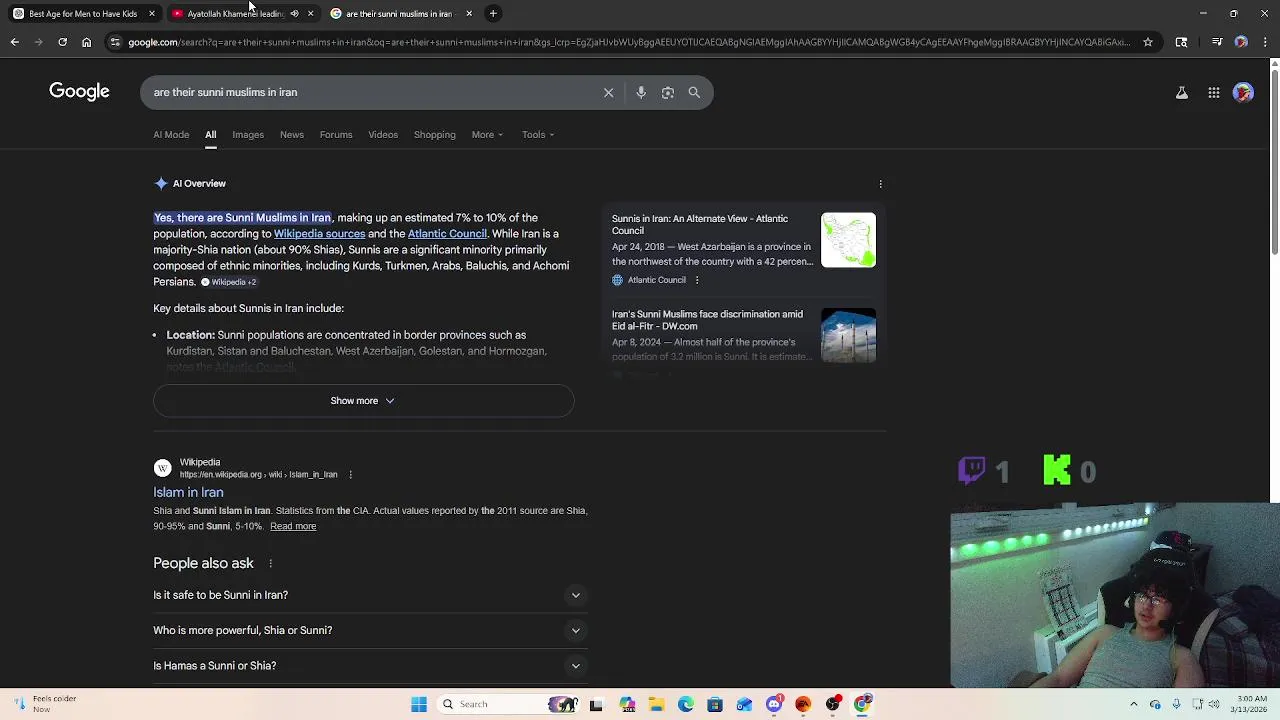Open search by image (Lens) icon
The height and width of the screenshot is (720, 1280).
[668, 92]
